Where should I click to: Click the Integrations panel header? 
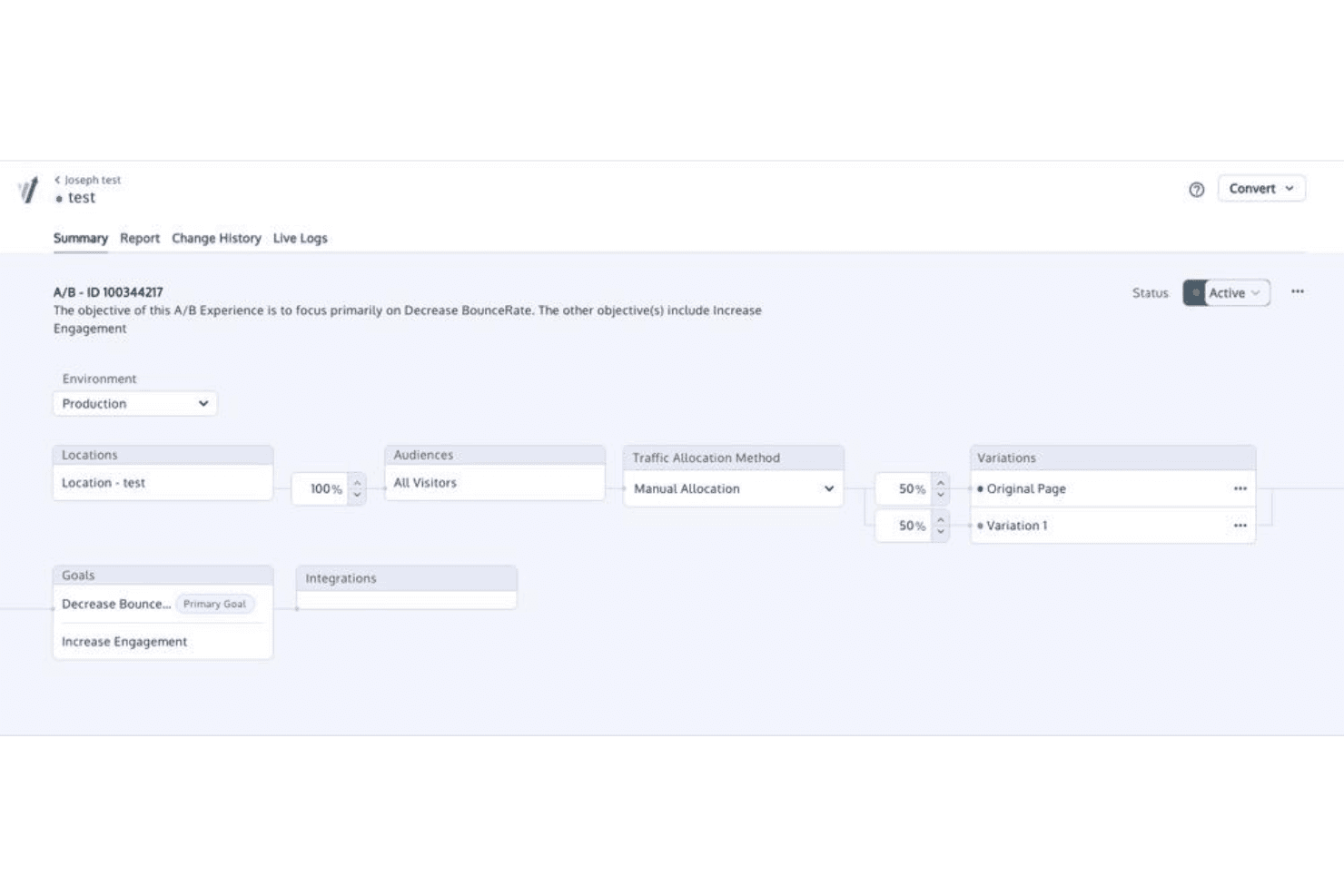point(406,578)
